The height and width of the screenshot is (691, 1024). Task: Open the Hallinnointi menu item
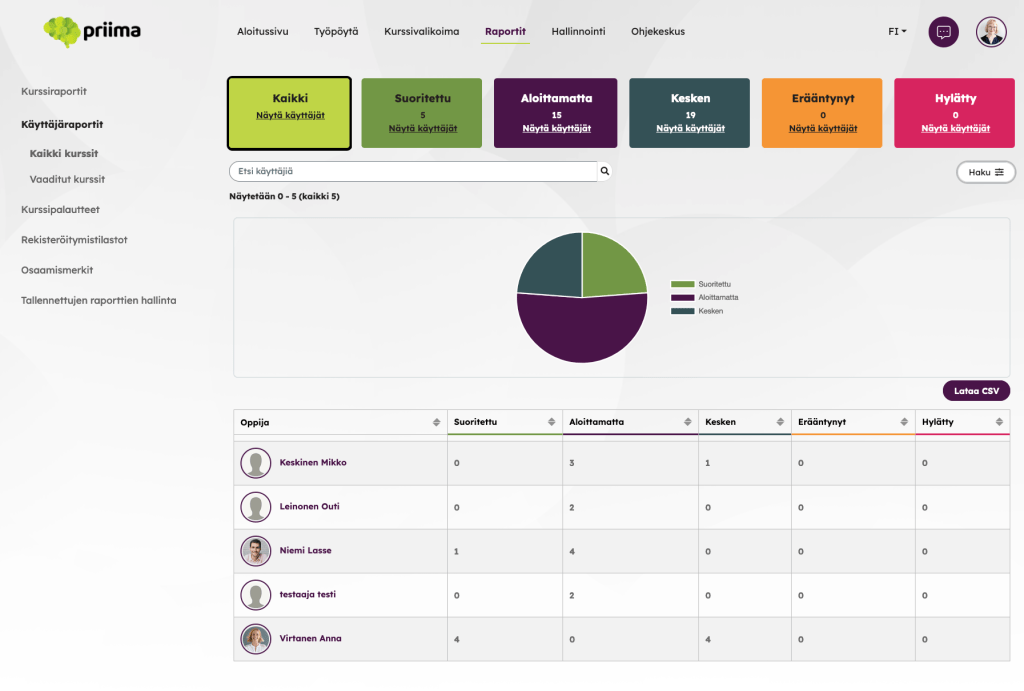[x=578, y=32]
